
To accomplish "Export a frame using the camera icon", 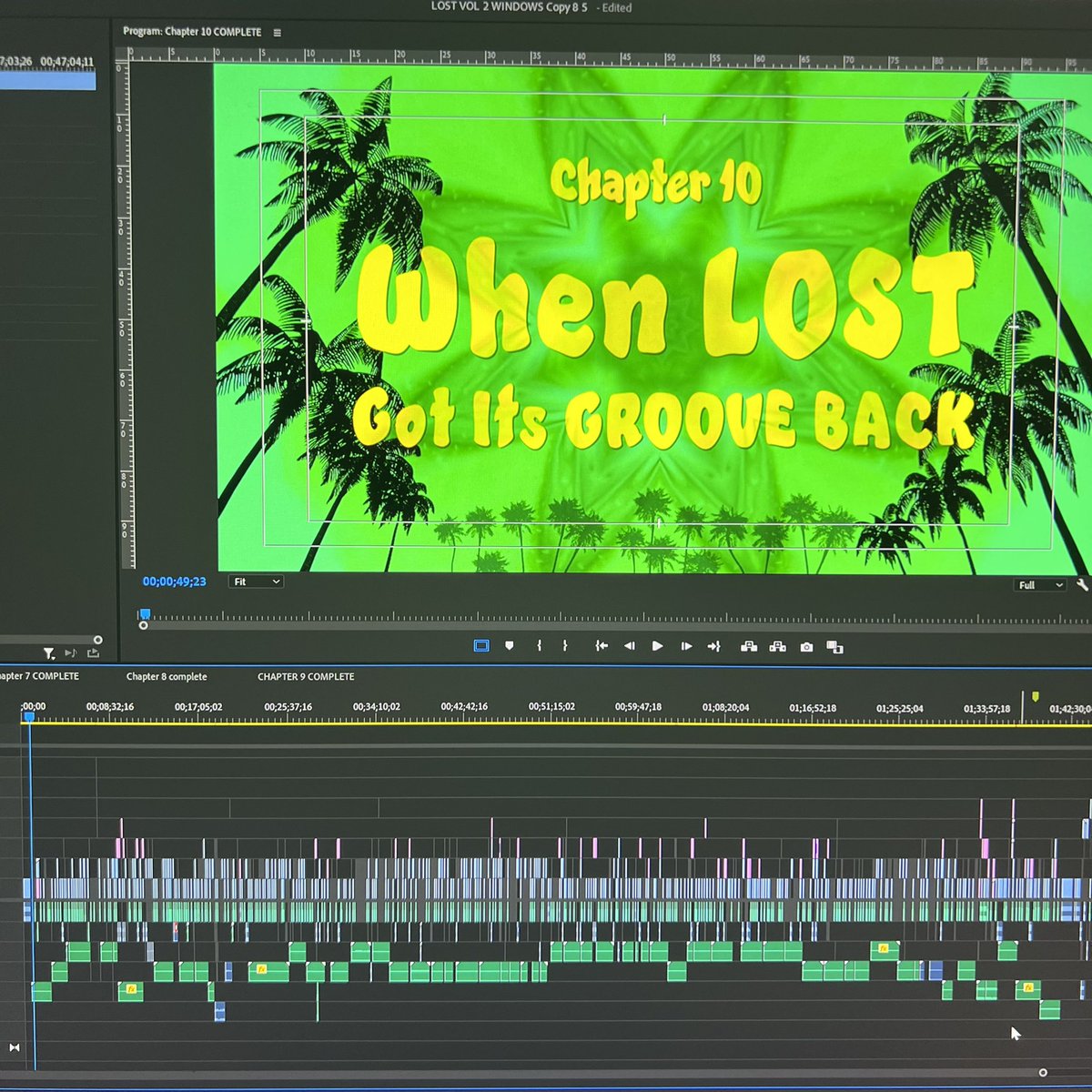I will tap(806, 647).
